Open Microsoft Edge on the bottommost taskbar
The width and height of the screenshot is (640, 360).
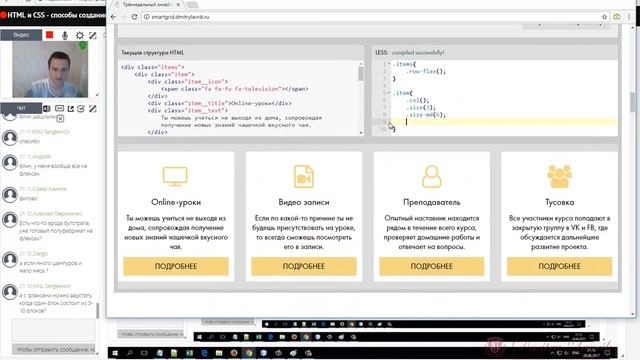(x=204, y=353)
